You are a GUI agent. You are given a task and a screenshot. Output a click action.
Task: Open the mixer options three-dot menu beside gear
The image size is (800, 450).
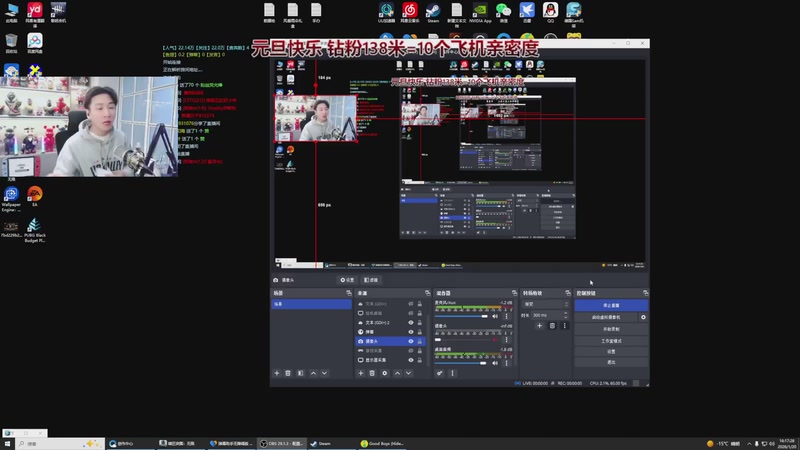click(452, 373)
